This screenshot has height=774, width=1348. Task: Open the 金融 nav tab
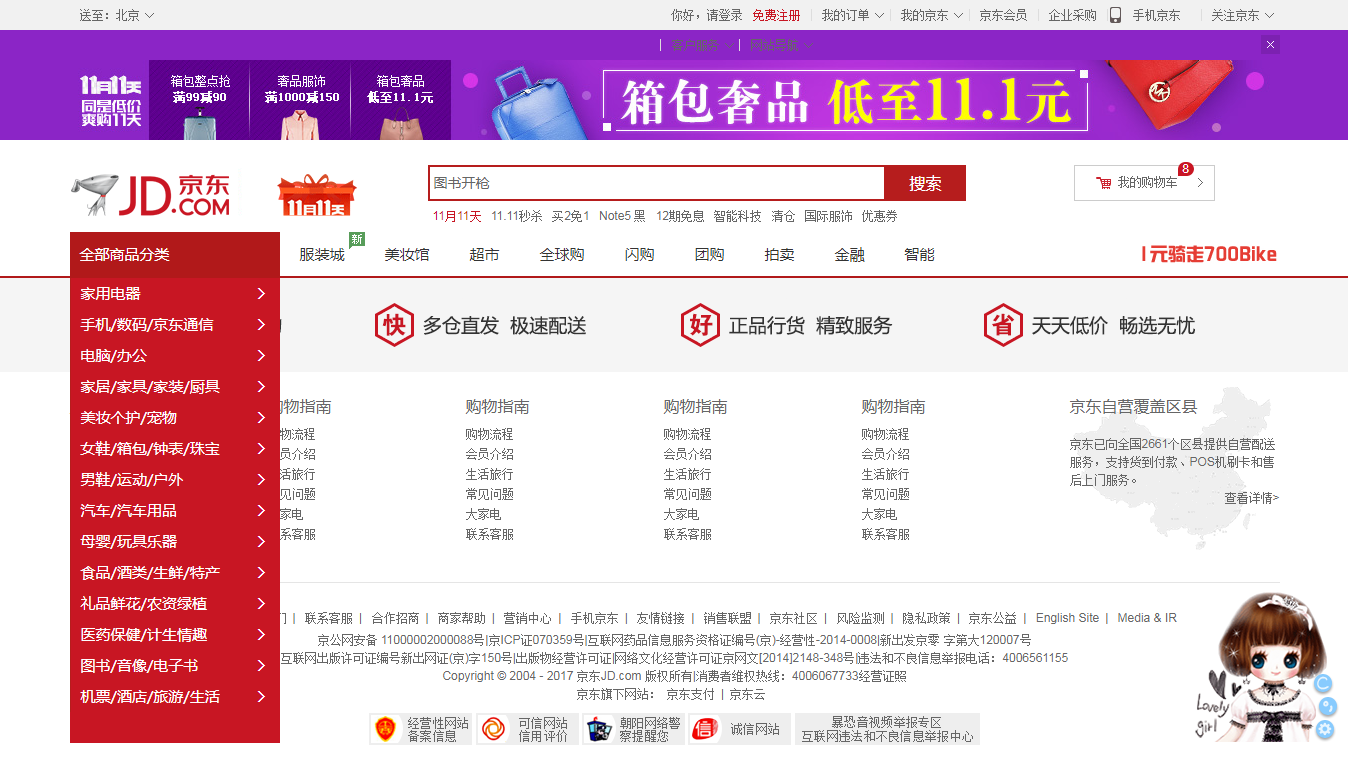pyautogui.click(x=849, y=255)
